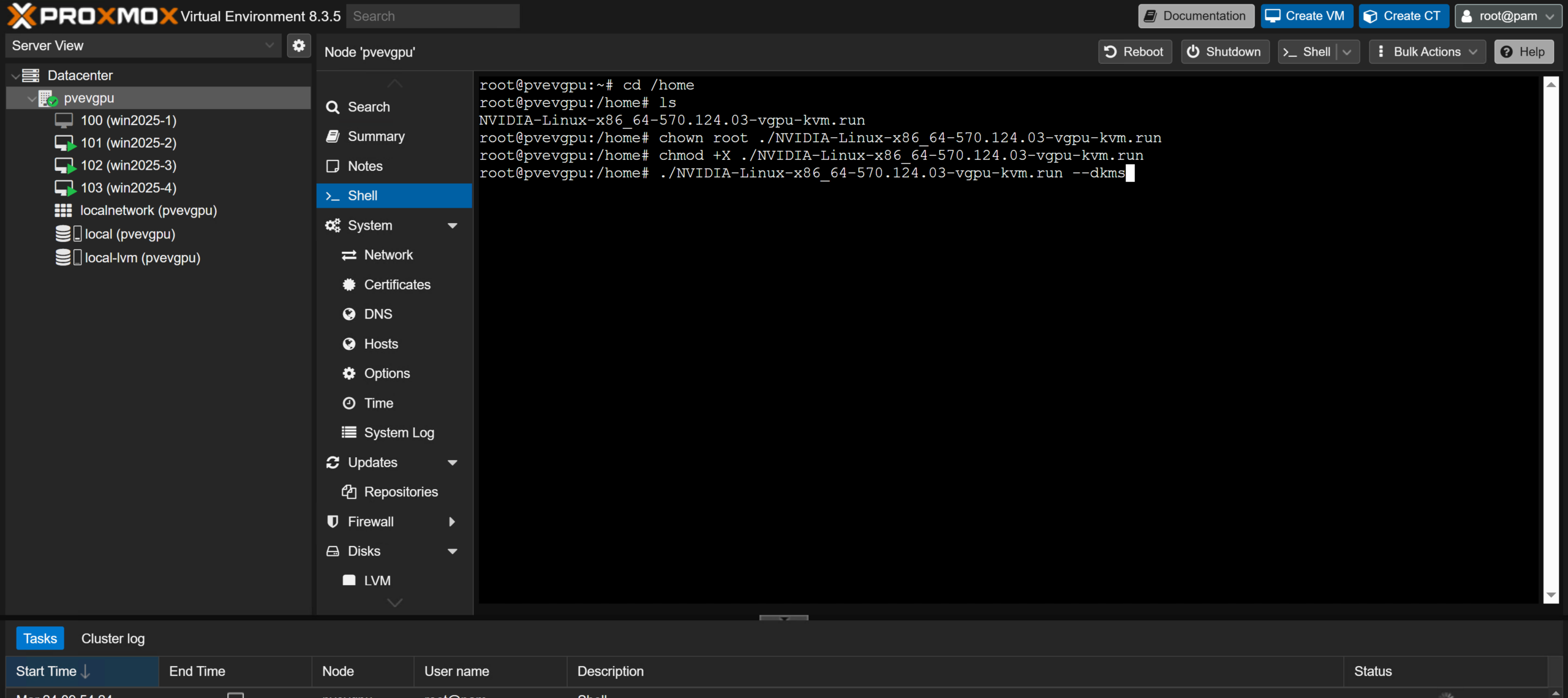Click the Node column header in tasks
This screenshot has width=1568, height=698.
pyautogui.click(x=363, y=671)
